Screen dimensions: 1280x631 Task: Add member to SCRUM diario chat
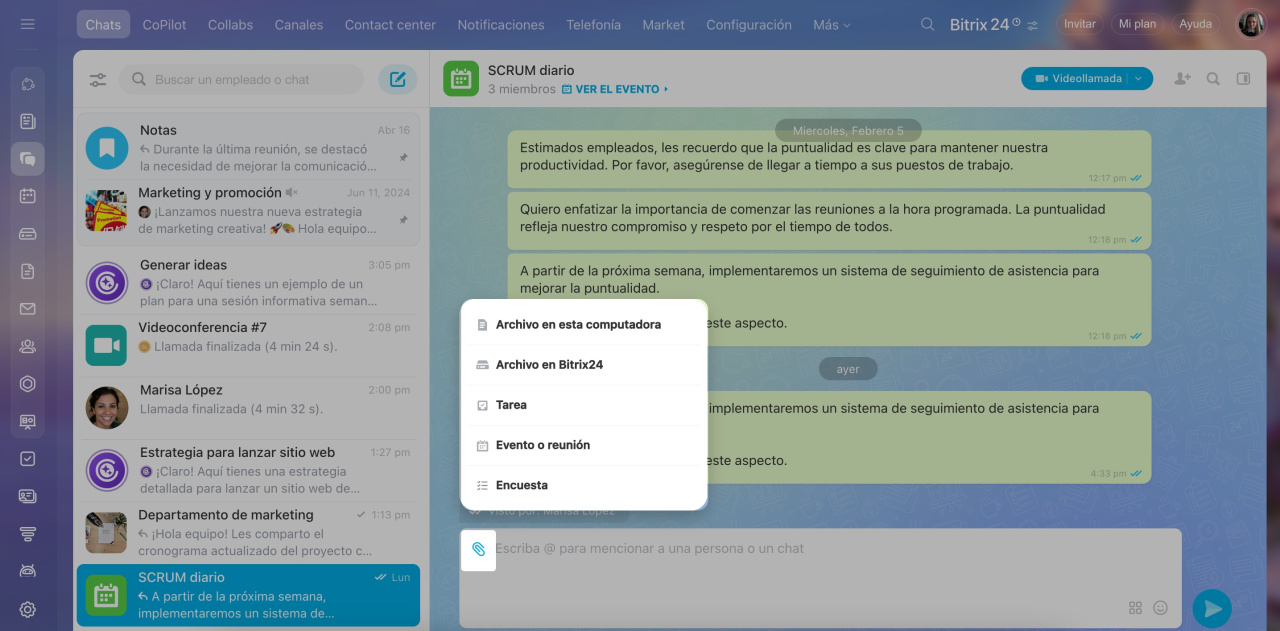1182,78
